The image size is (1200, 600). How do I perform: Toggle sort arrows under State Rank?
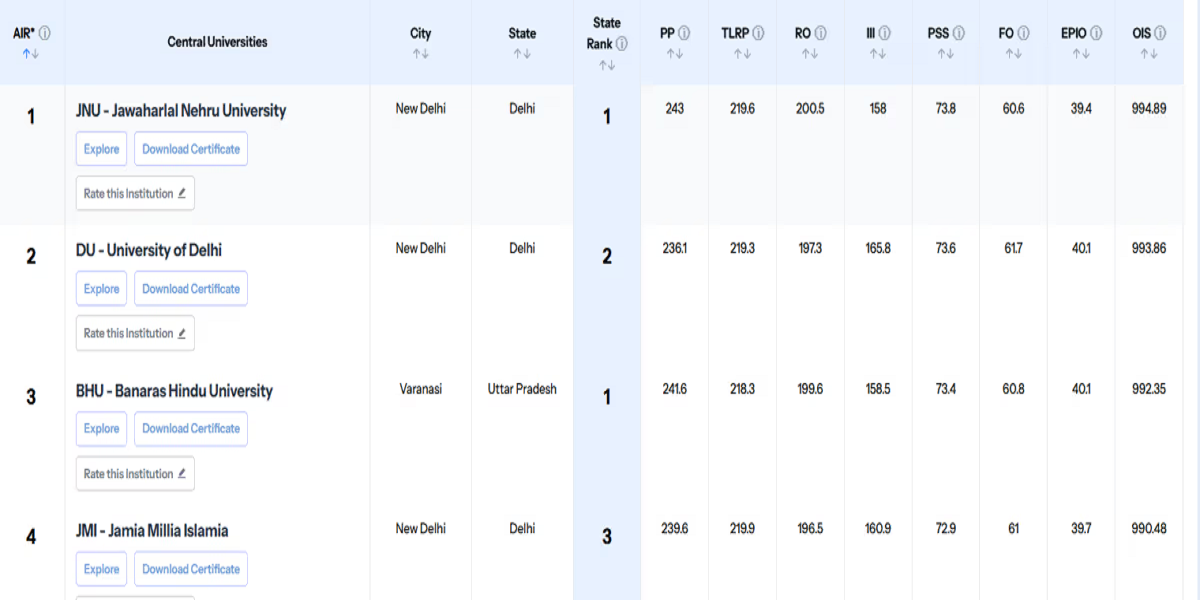[x=607, y=65]
